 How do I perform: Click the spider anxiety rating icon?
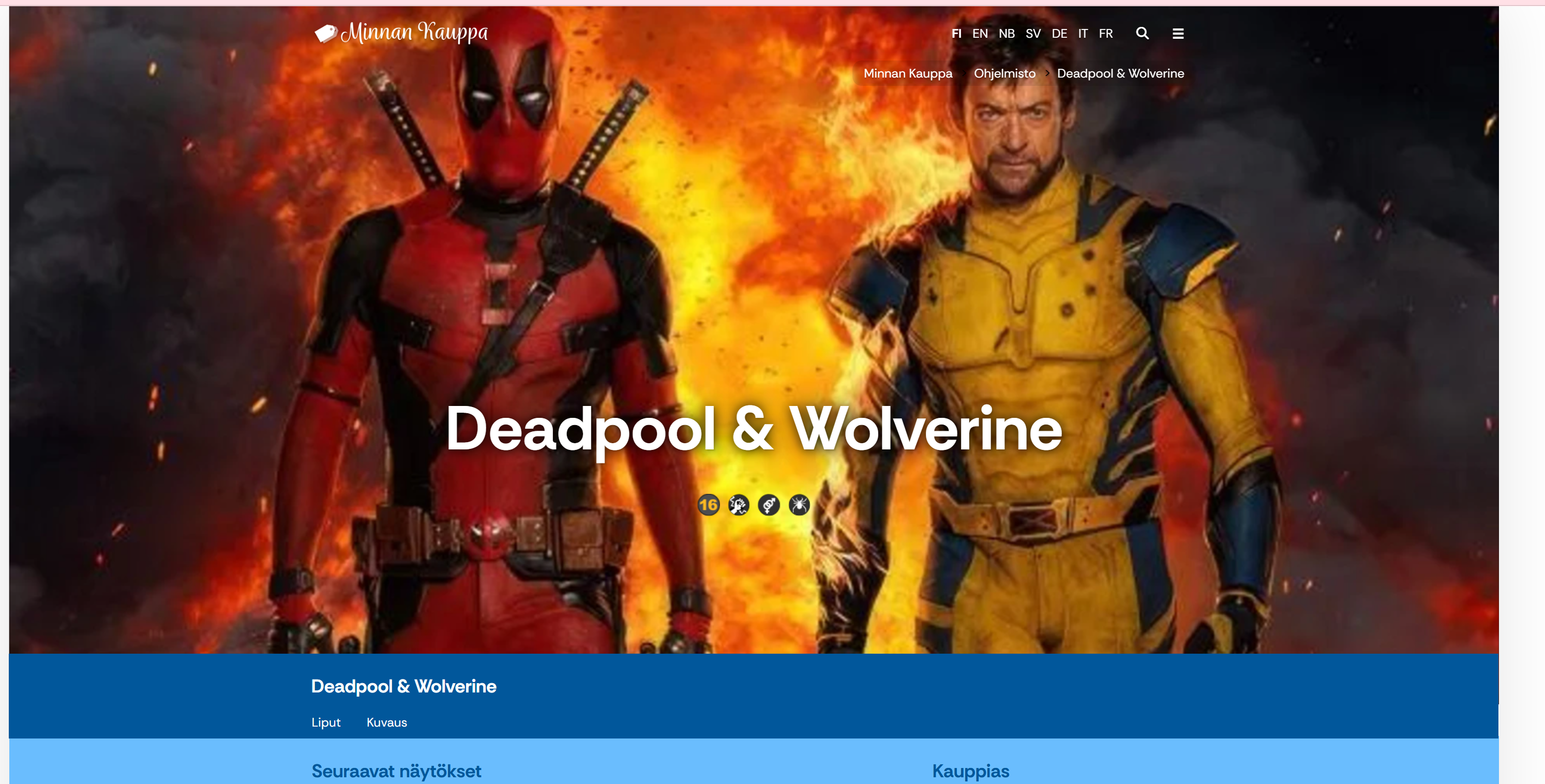(x=799, y=504)
